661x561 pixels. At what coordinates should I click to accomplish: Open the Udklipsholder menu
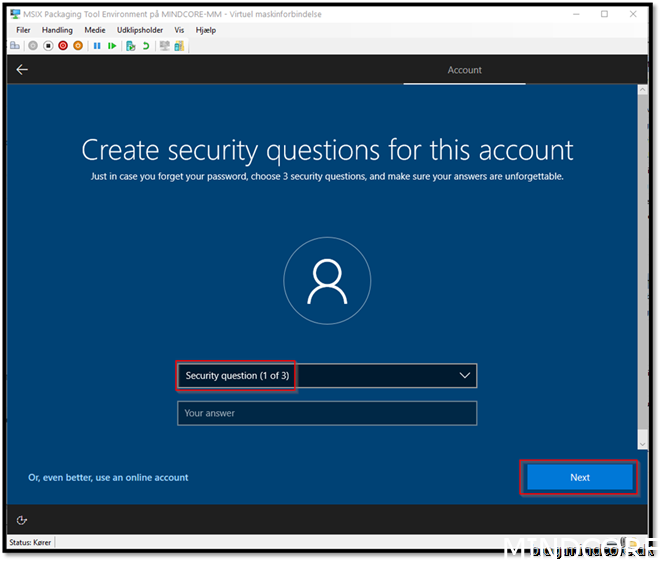[x=140, y=31]
